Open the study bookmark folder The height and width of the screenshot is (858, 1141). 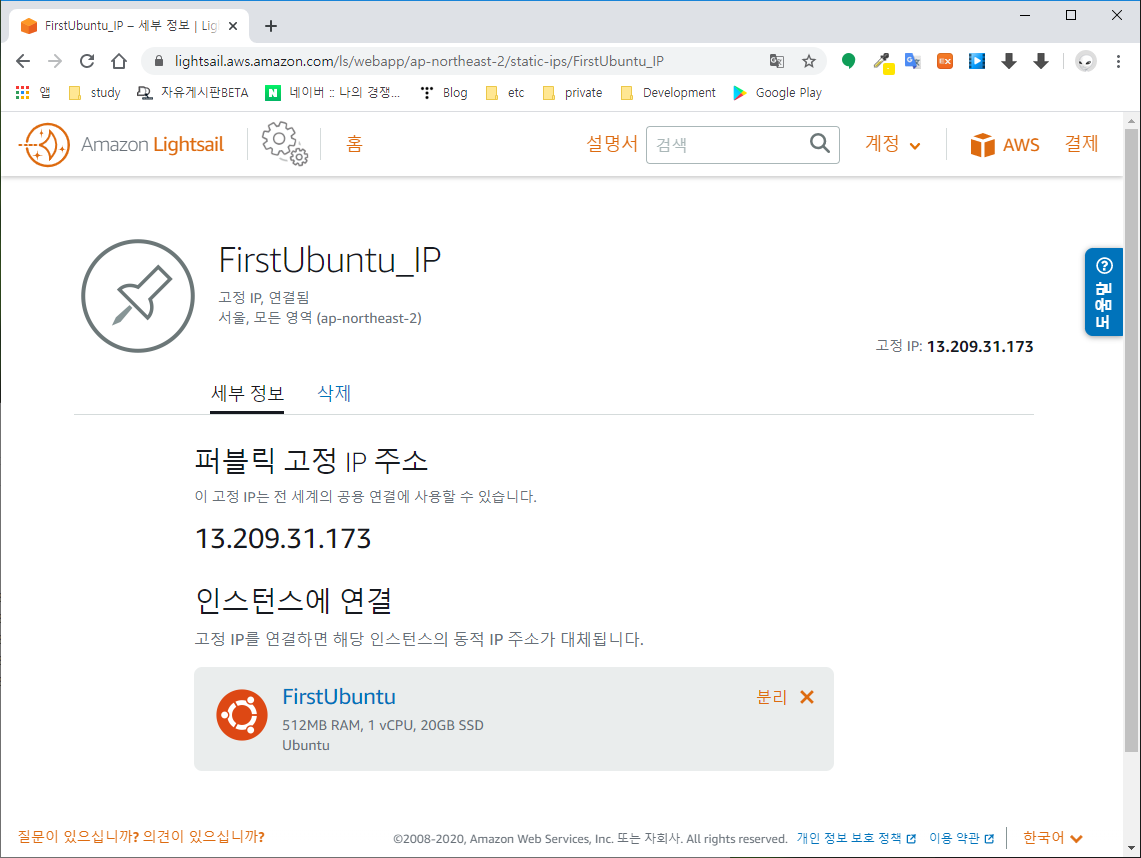(x=95, y=92)
